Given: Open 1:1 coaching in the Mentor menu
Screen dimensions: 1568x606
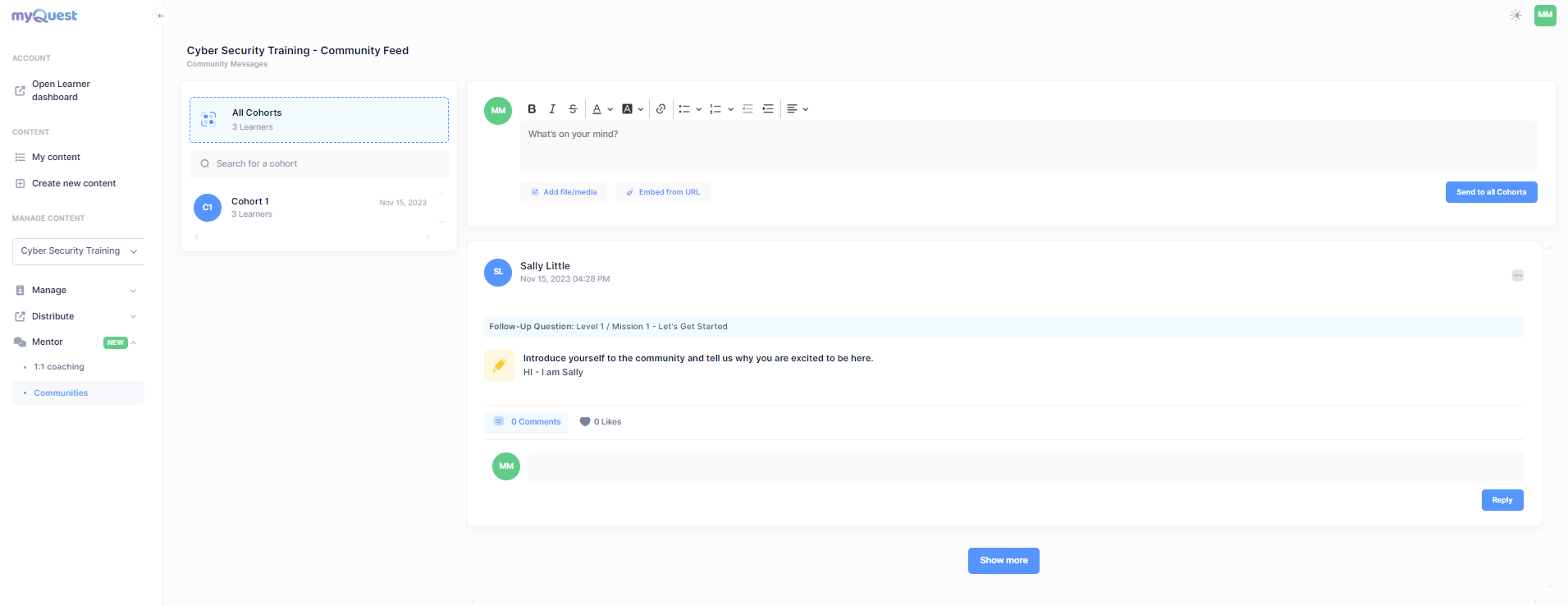Looking at the screenshot, I should [59, 367].
